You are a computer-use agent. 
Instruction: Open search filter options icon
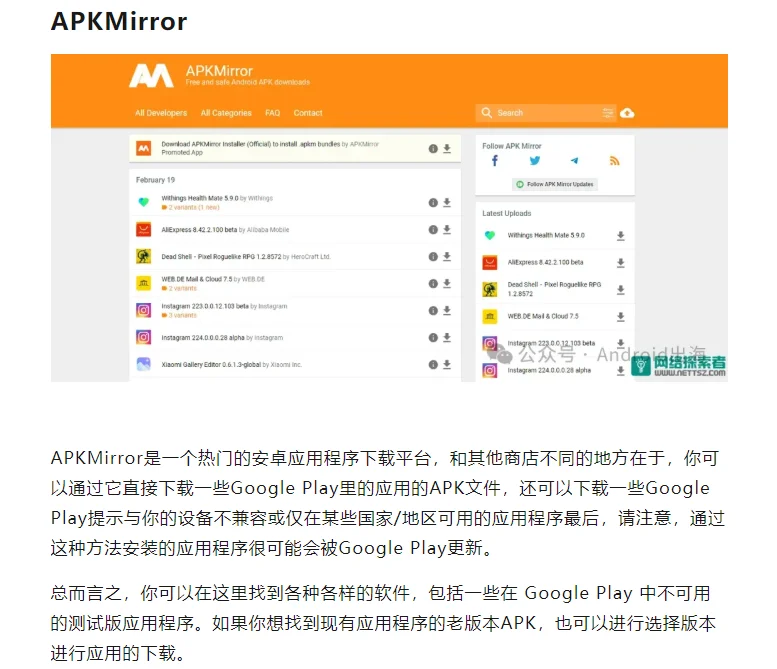[x=608, y=113]
